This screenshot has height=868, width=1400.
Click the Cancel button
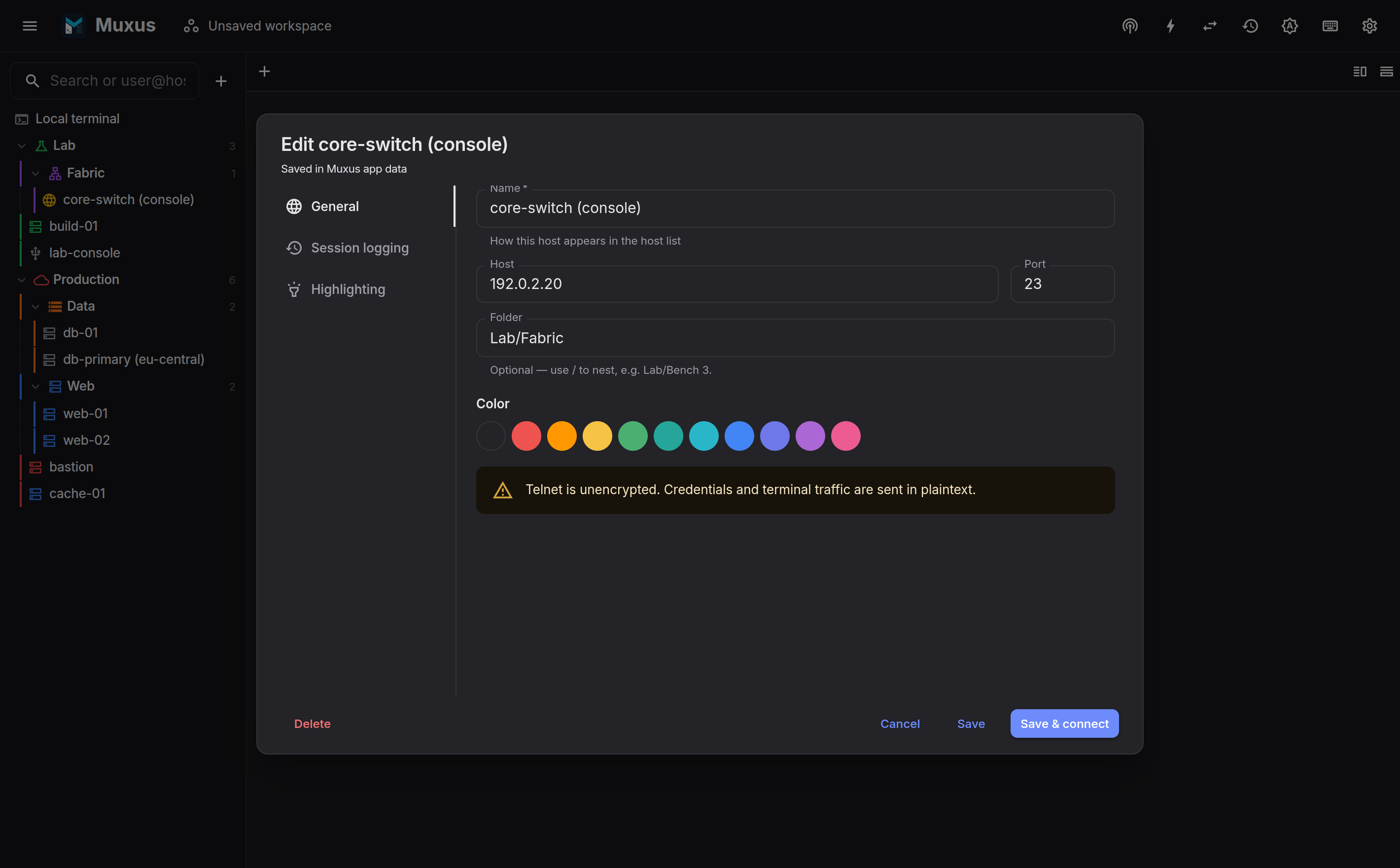[900, 724]
